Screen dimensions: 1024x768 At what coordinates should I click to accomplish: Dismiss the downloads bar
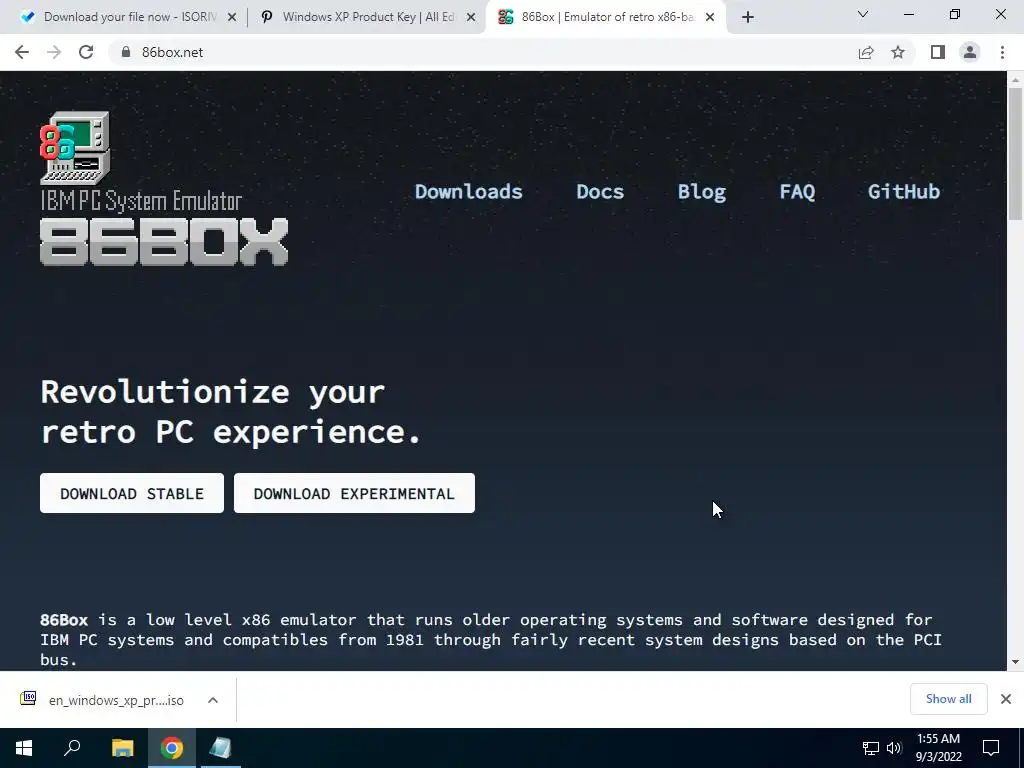click(1006, 699)
